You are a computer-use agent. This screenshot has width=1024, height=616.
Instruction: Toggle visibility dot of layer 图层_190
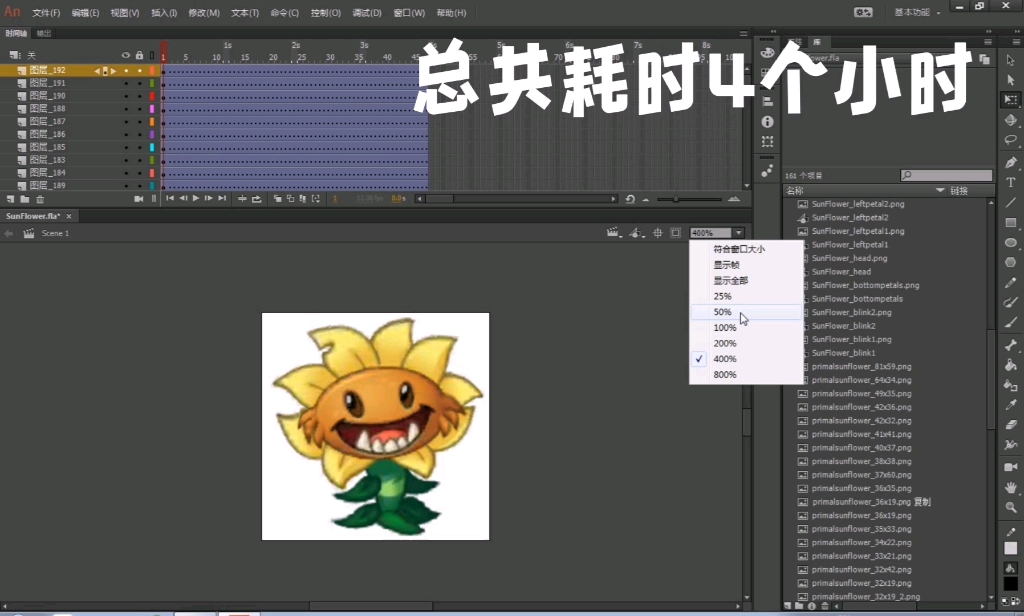(x=126, y=96)
